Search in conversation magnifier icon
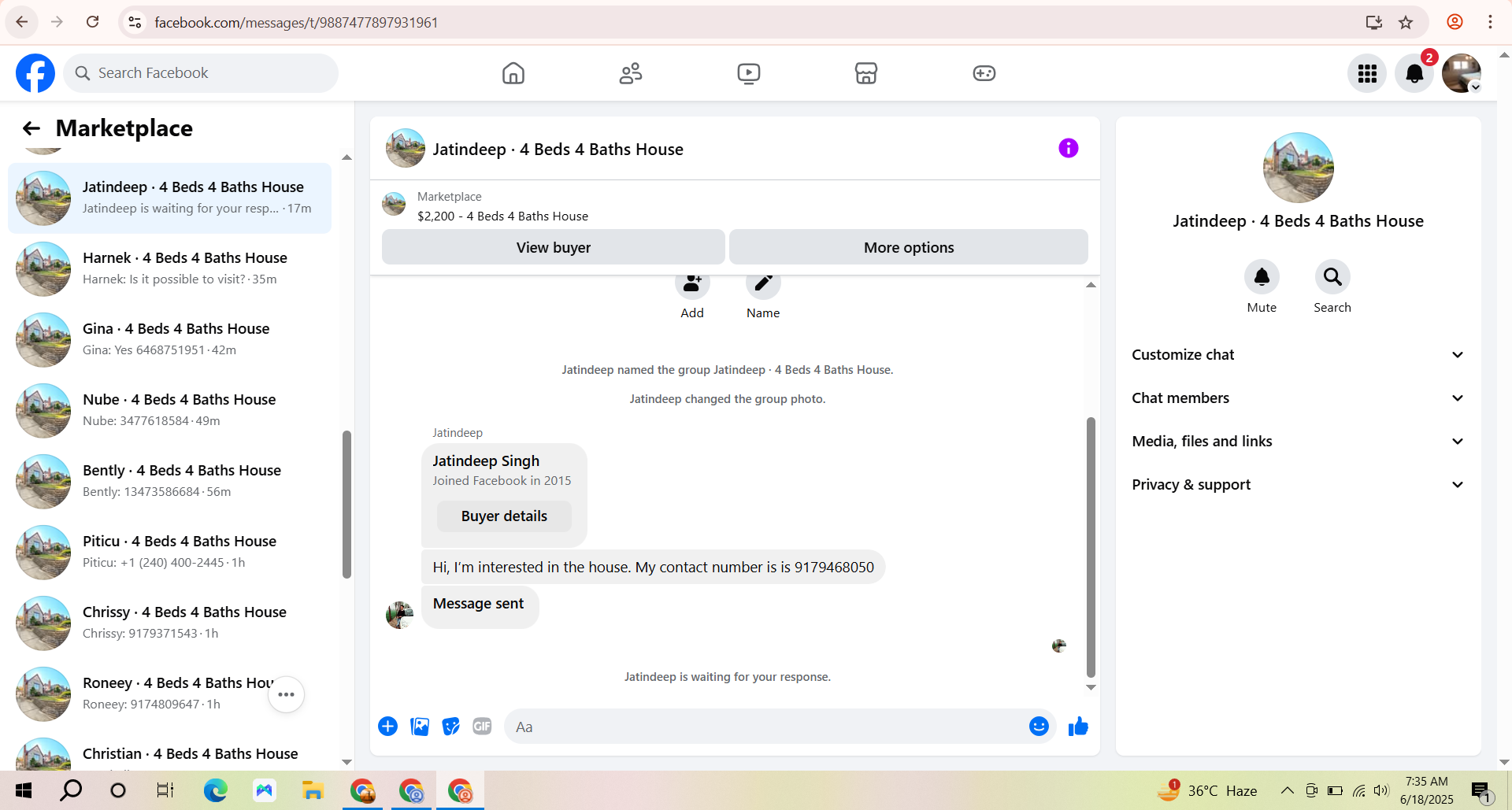The image size is (1512, 810). click(x=1332, y=277)
